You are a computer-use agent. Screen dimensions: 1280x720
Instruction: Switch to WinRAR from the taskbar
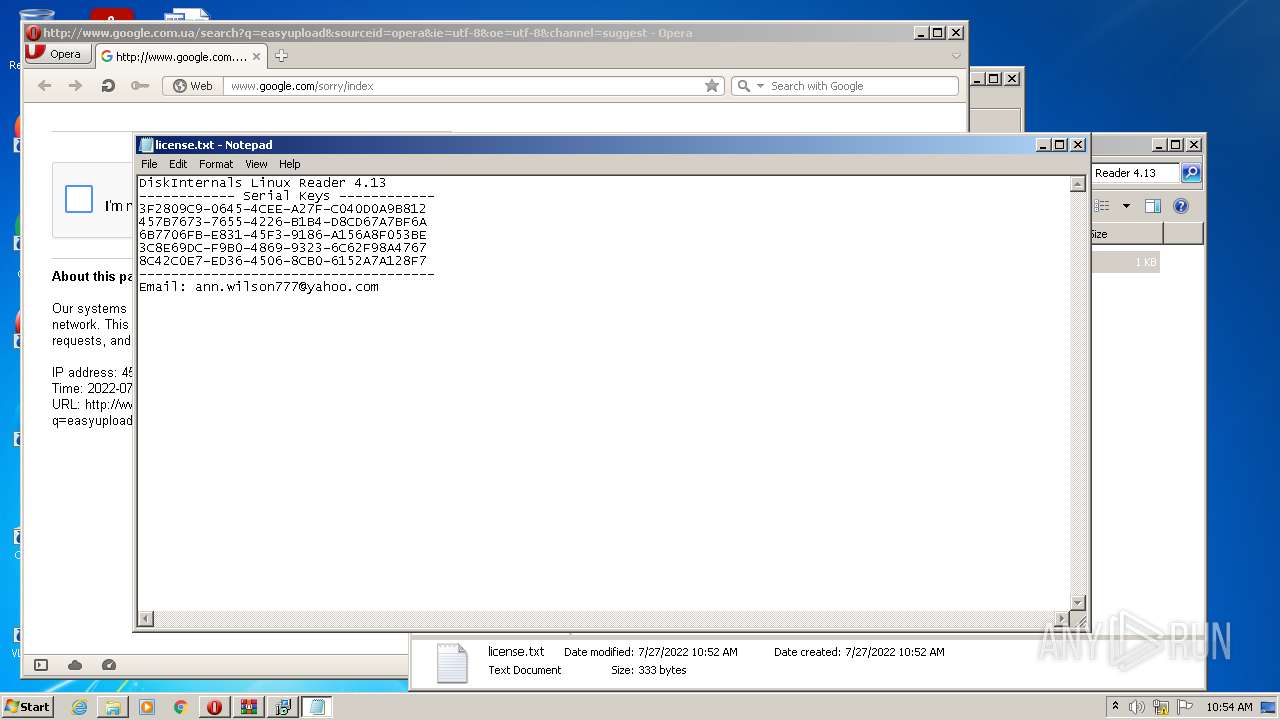tap(248, 707)
